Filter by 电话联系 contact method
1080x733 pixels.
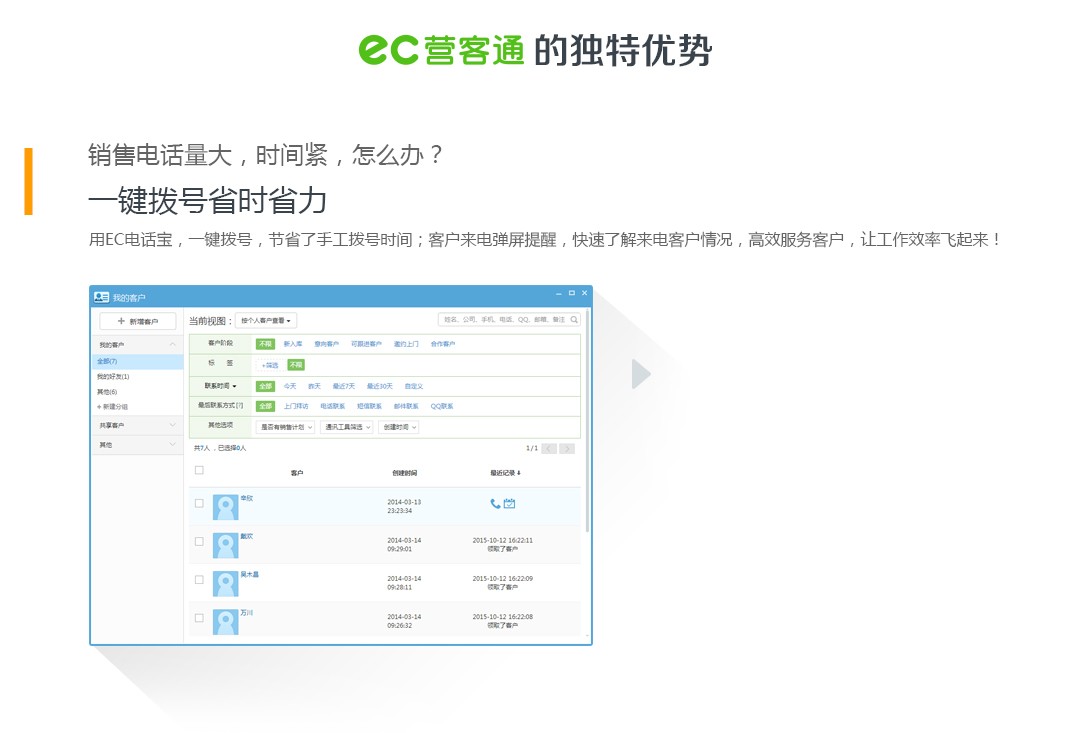tap(333, 406)
